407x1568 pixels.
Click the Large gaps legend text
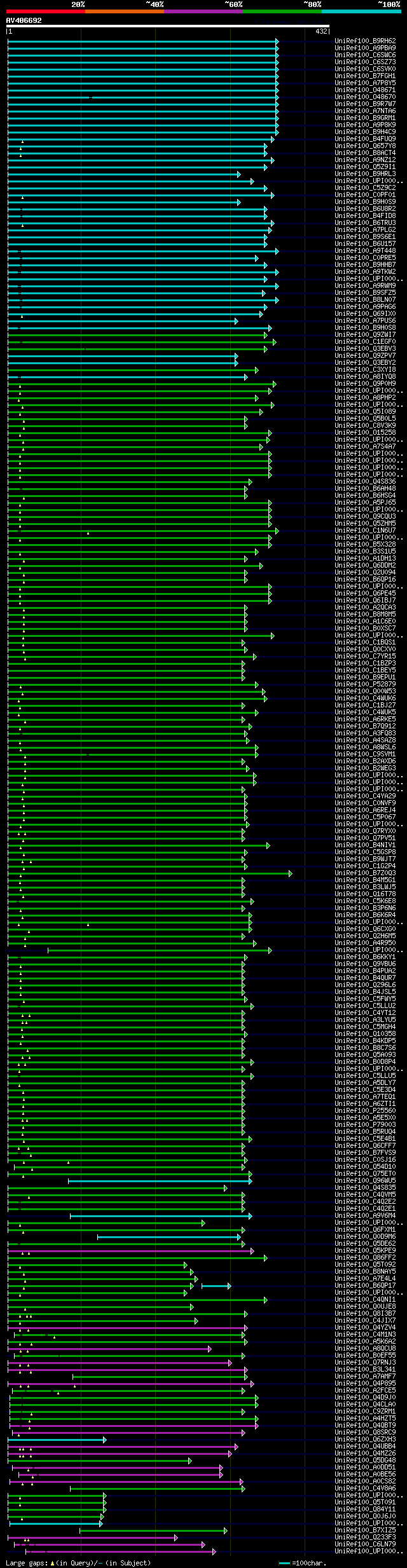(78, 1563)
